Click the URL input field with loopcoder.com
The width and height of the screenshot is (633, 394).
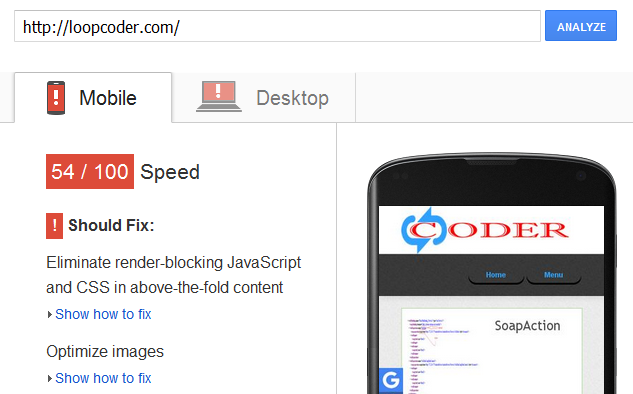277,26
